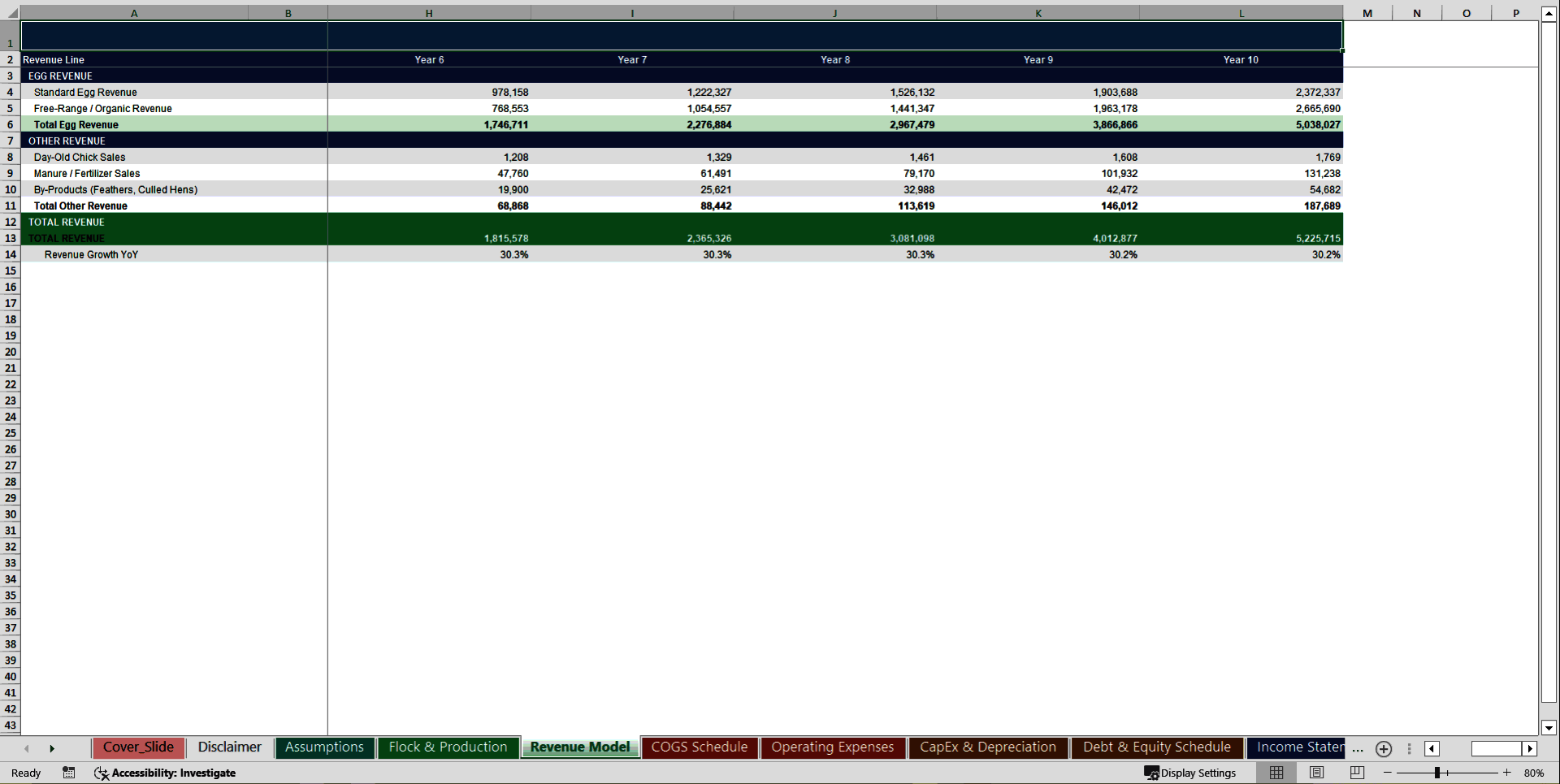Screen dimensions: 1560x784
Task: Open the sheet list via ellipsis icon
Action: [1357, 749]
